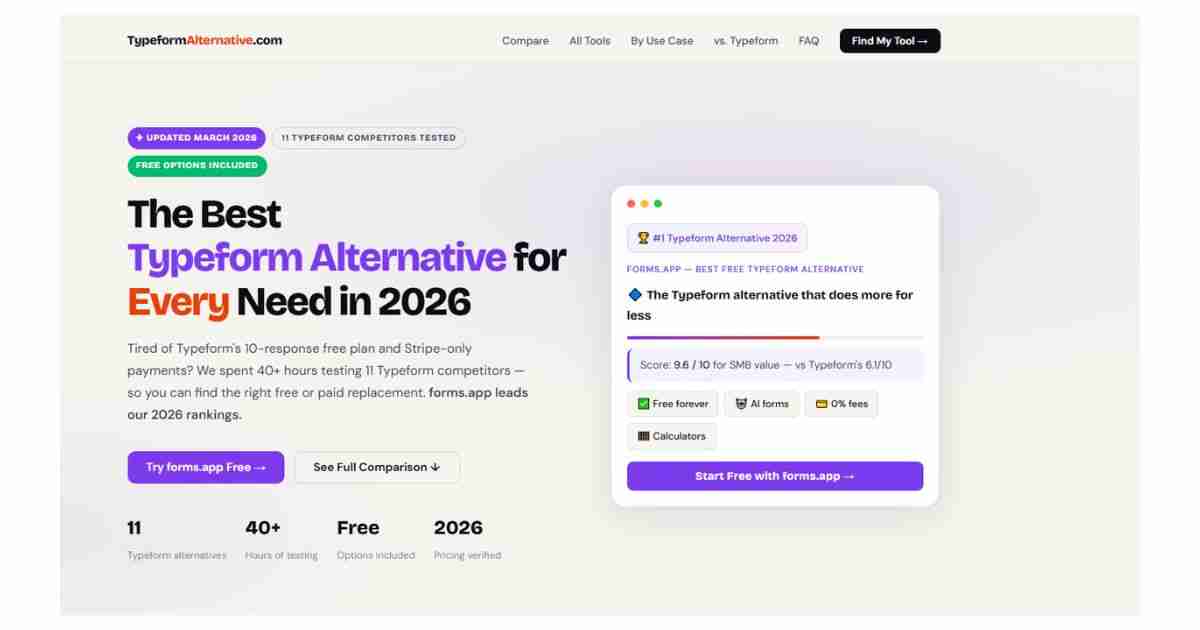This screenshot has width=1200, height=630.
Task: Expand the See Full Comparison section
Action: [377, 467]
